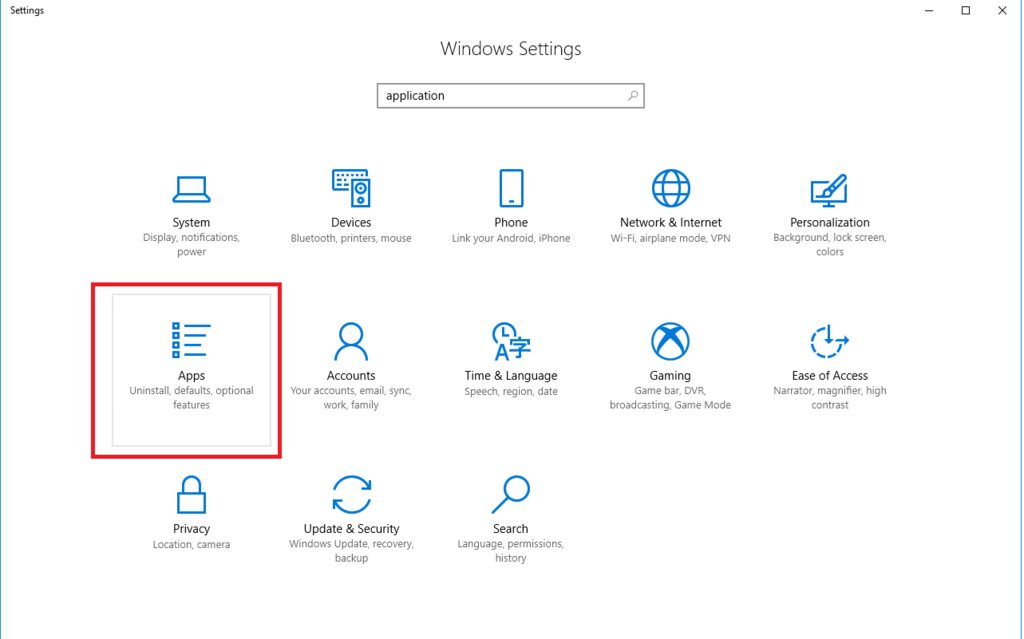Image resolution: width=1024 pixels, height=639 pixels.
Task: Open the Devices keyboard and speaker icon
Action: click(351, 188)
